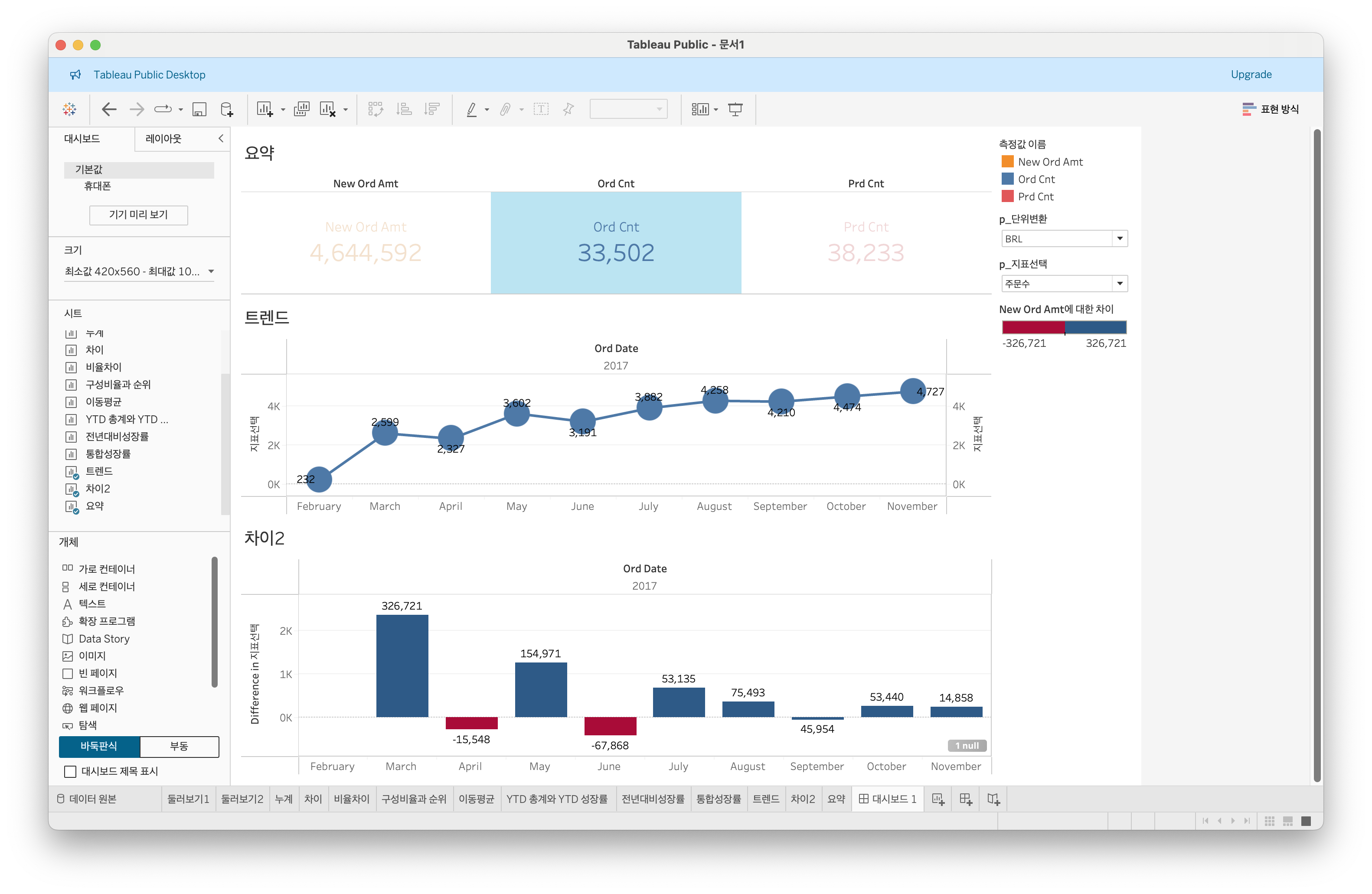Click the Ord Cnt blue legend swatch

pos(1007,179)
